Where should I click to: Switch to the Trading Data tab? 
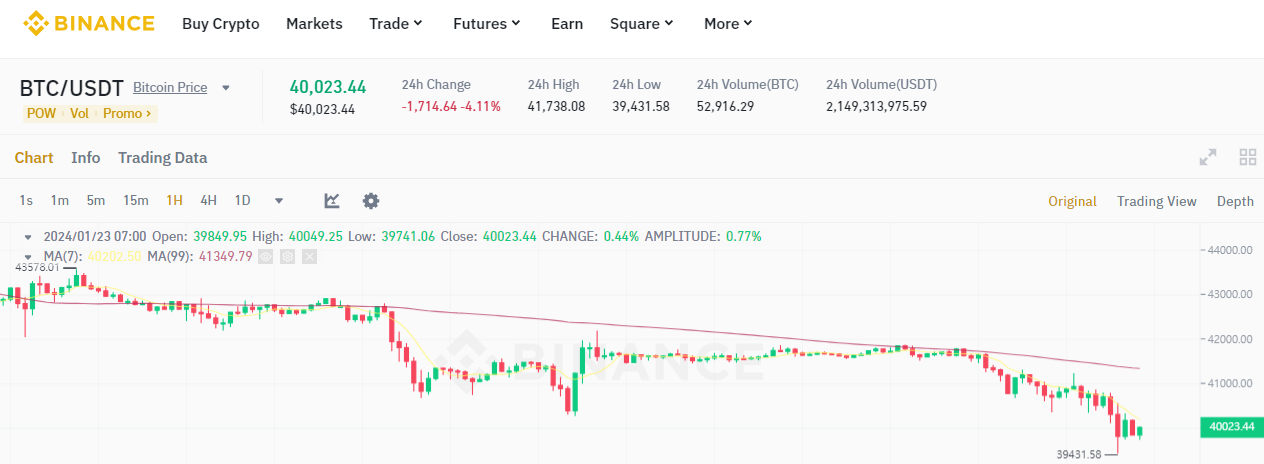163,157
